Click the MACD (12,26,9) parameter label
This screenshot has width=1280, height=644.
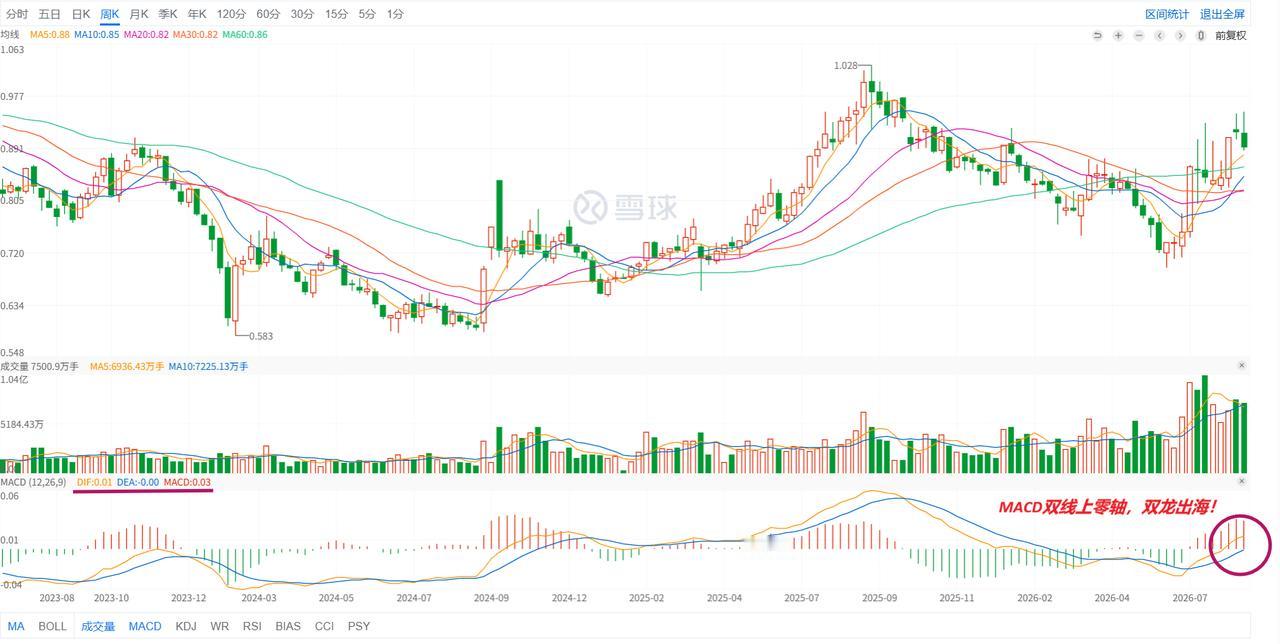point(33,483)
